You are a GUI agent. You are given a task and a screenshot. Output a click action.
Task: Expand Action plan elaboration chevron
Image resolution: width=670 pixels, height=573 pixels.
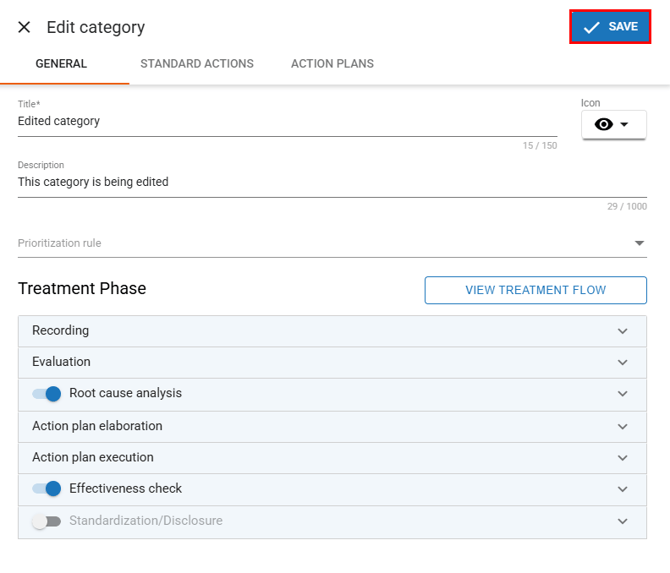[x=622, y=426]
